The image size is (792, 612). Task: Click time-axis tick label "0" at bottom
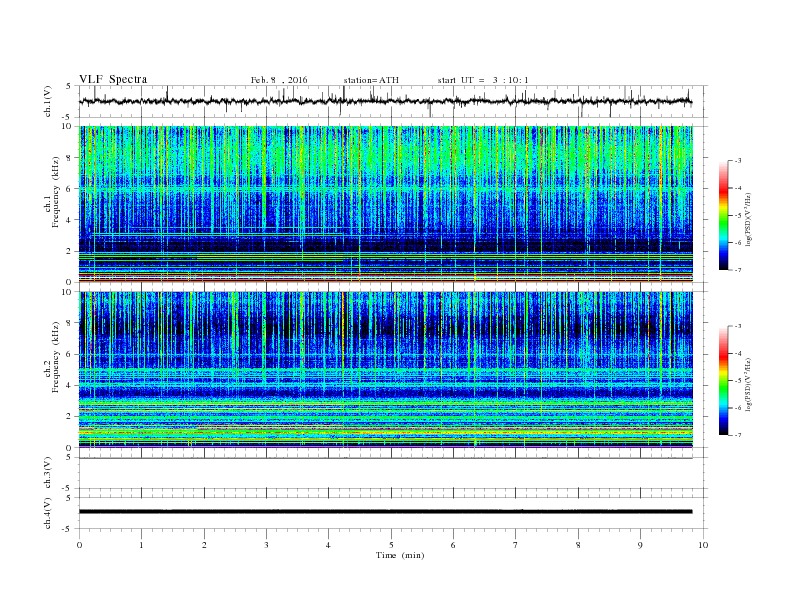click(x=79, y=545)
